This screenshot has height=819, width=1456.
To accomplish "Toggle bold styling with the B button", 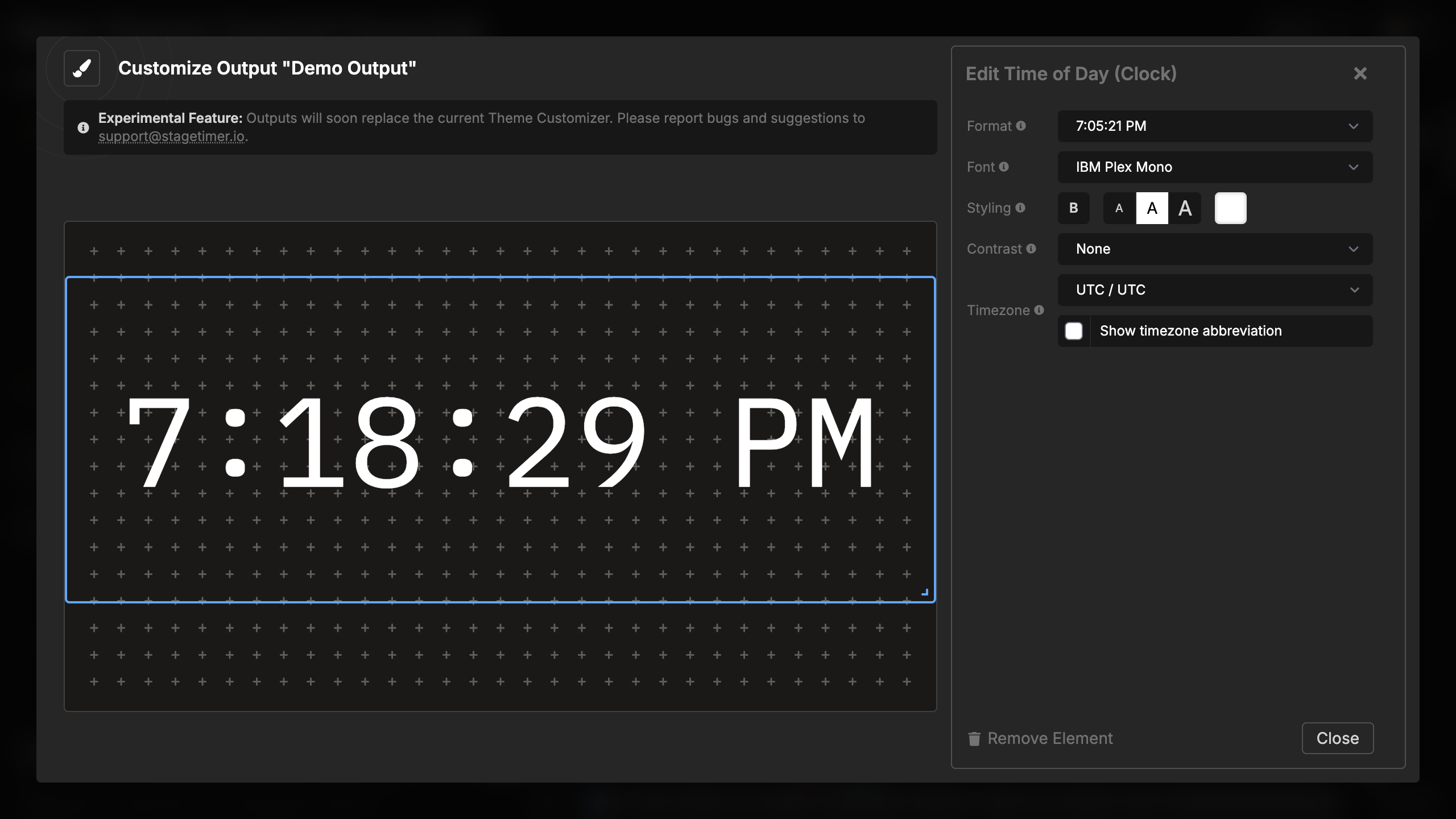I will [1074, 208].
